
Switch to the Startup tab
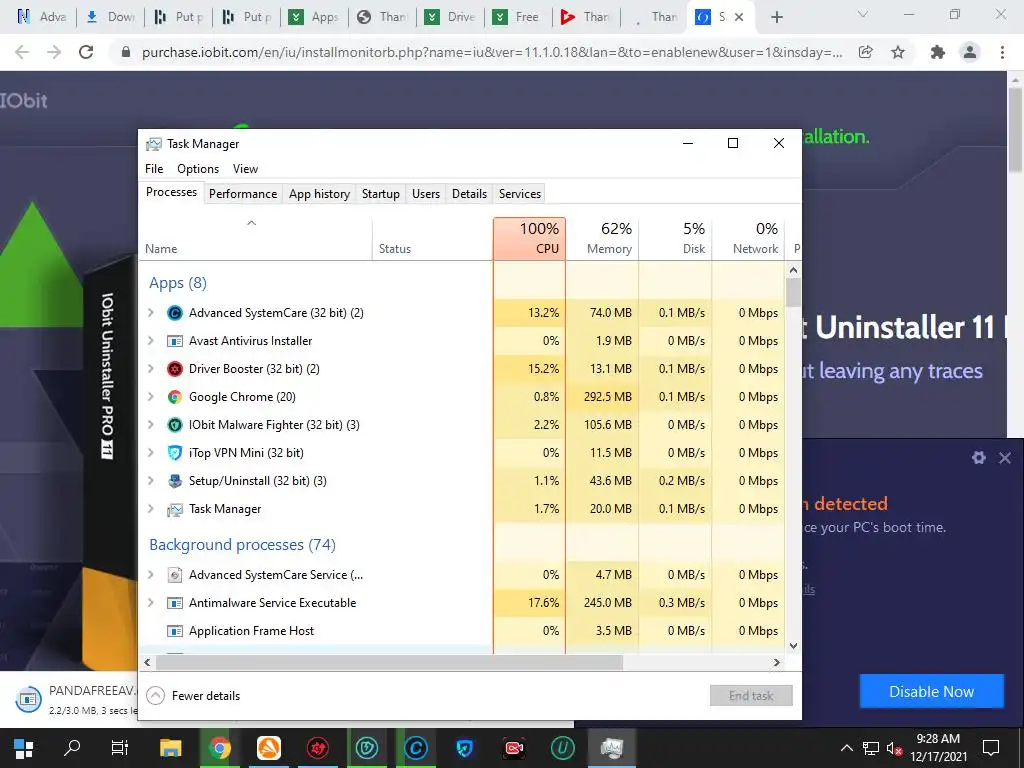click(x=381, y=194)
